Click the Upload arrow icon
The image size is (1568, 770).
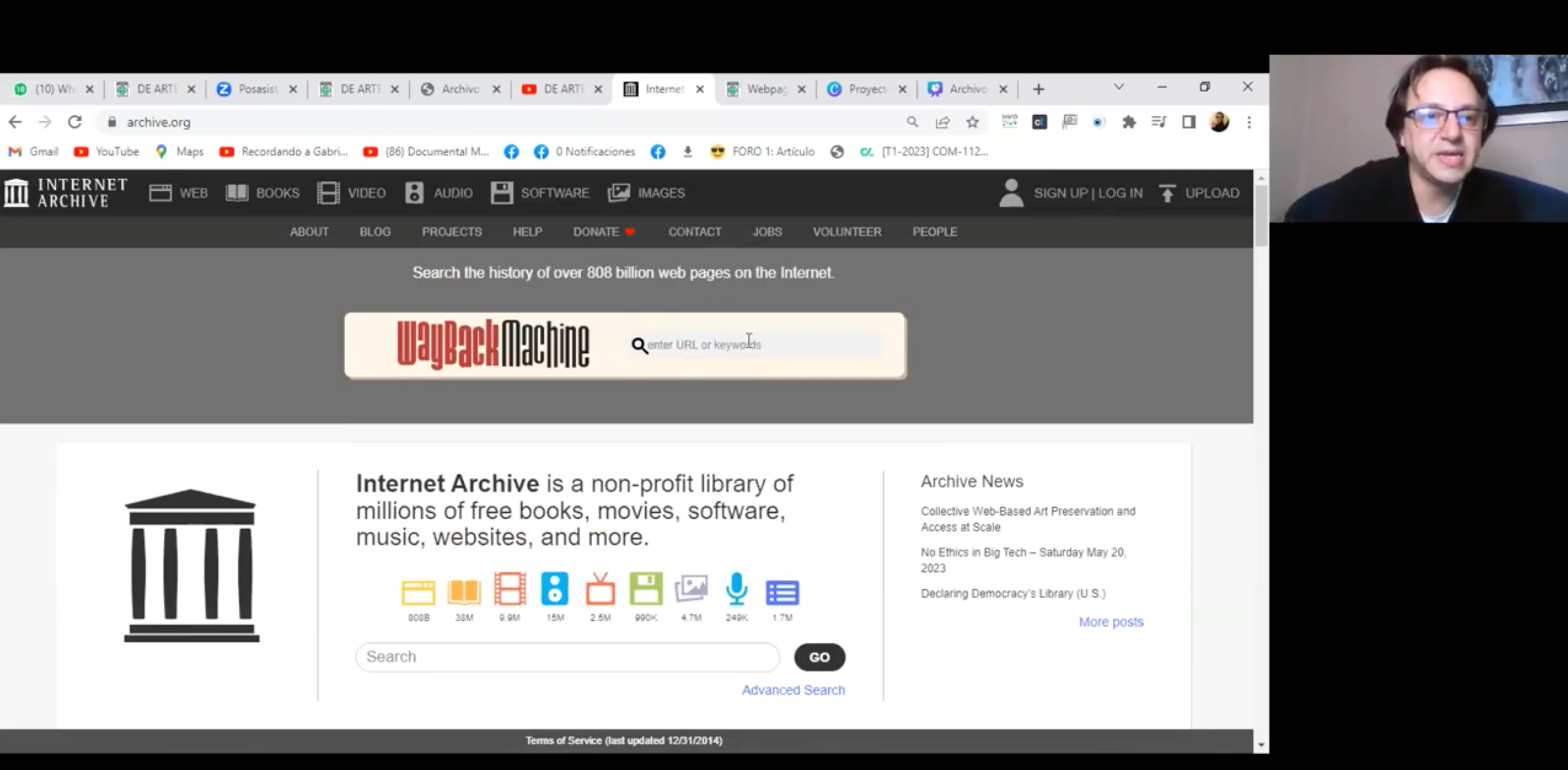1167,193
